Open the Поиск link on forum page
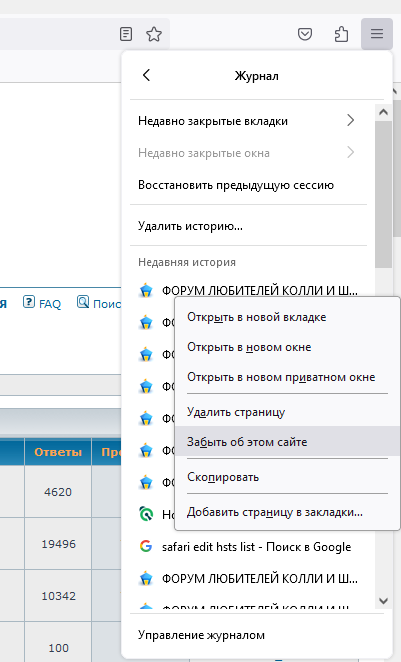 (x=106, y=304)
